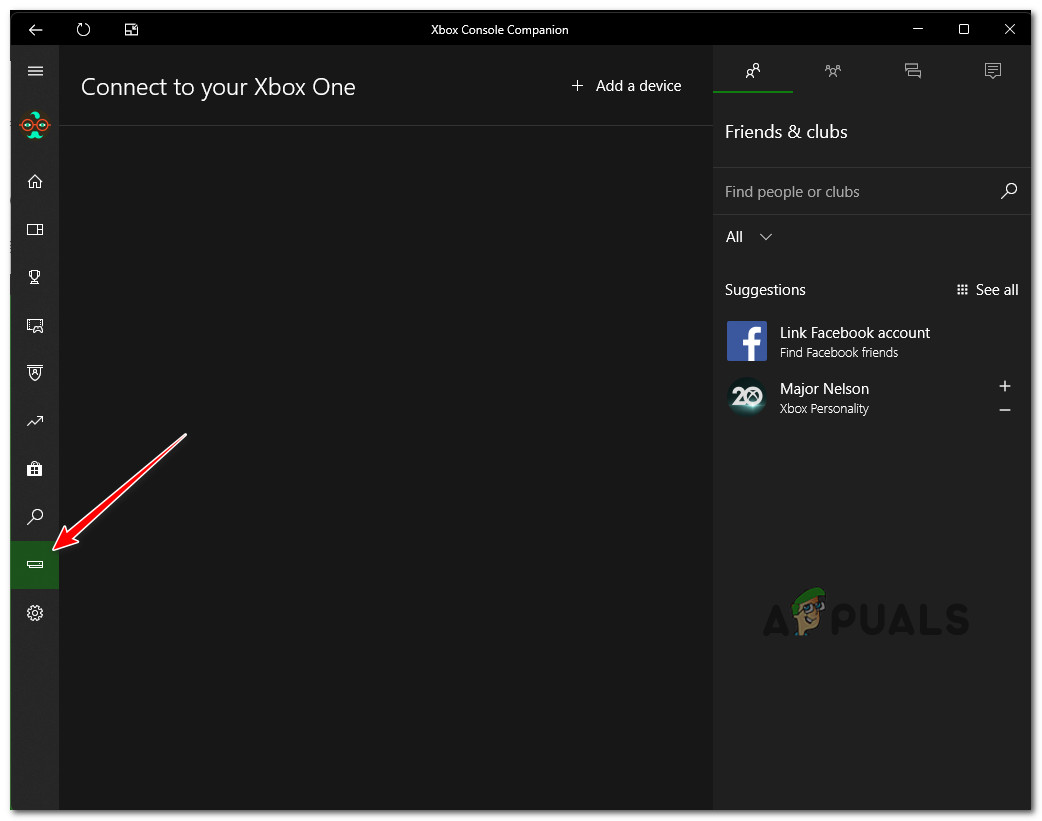Open Search magnifier in sidebar
This screenshot has height=821, width=1042.
coord(35,517)
